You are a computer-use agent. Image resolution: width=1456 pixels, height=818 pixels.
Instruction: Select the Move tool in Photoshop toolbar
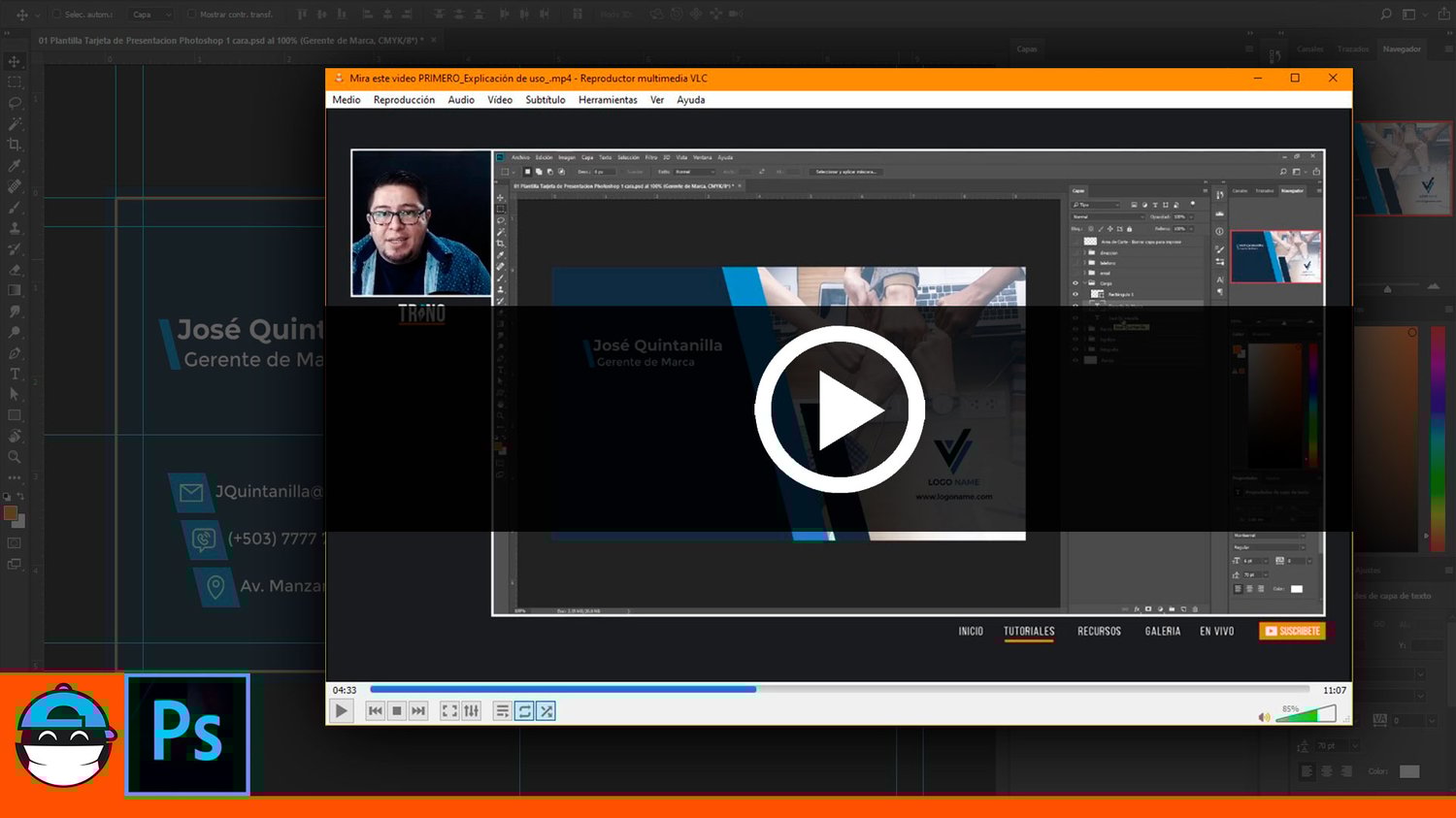(x=15, y=61)
